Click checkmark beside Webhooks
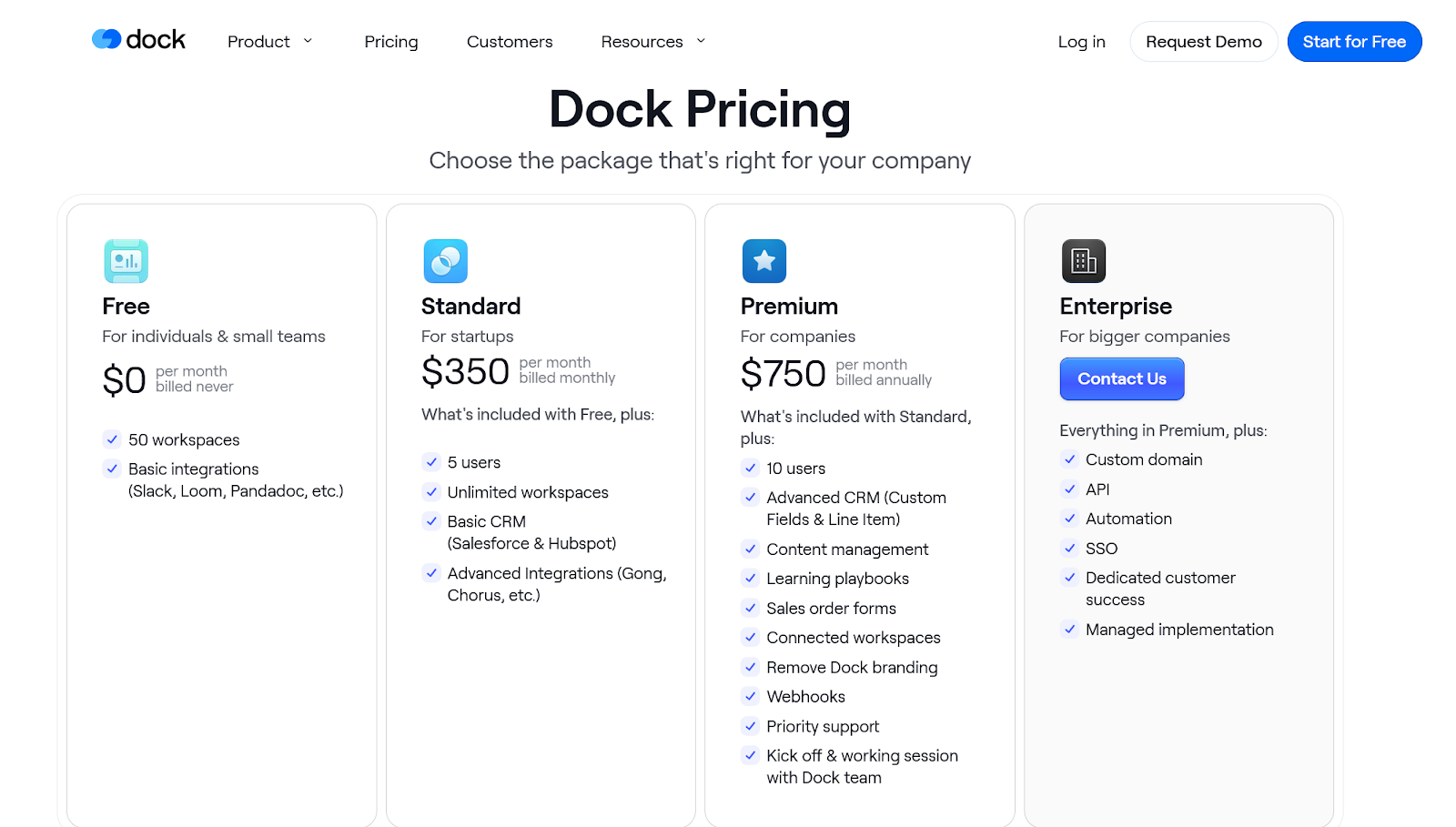The width and height of the screenshot is (1456, 827). pyautogui.click(x=751, y=696)
